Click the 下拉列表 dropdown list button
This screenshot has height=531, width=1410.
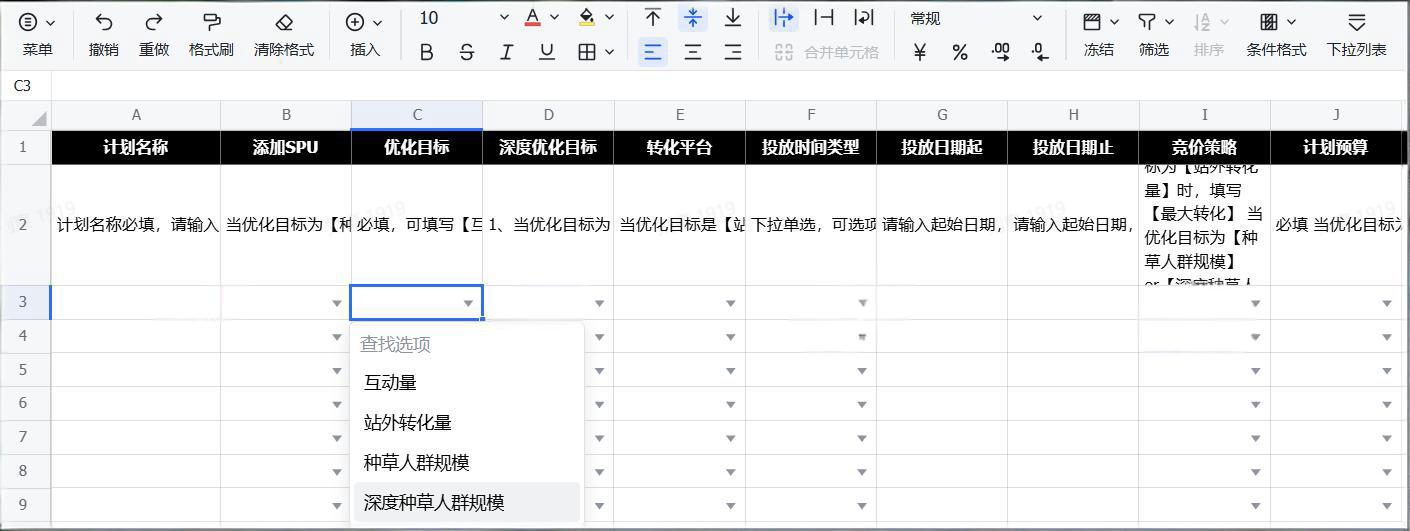point(1356,33)
